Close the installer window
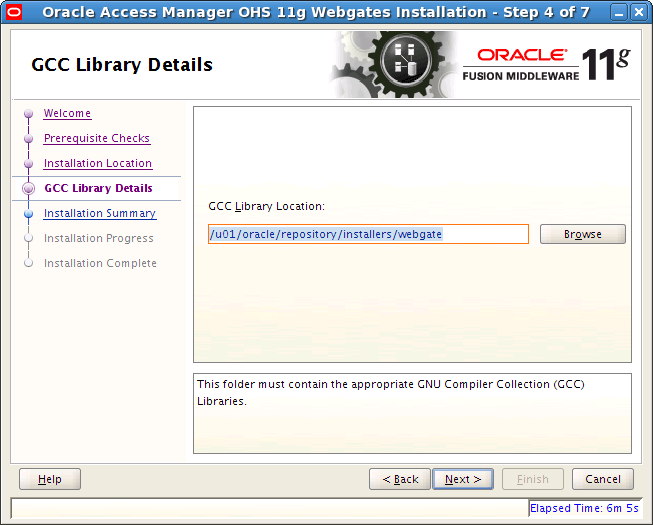This screenshot has width=653, height=525. 638,12
